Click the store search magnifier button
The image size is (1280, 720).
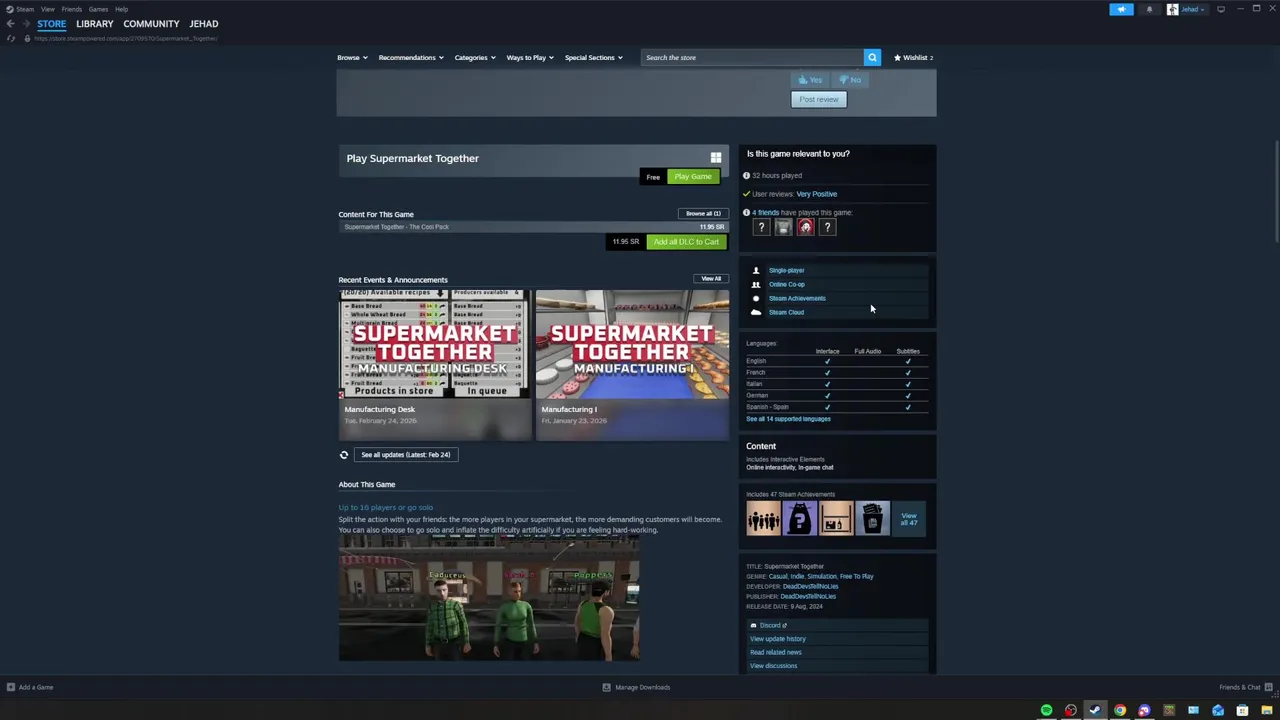click(872, 57)
